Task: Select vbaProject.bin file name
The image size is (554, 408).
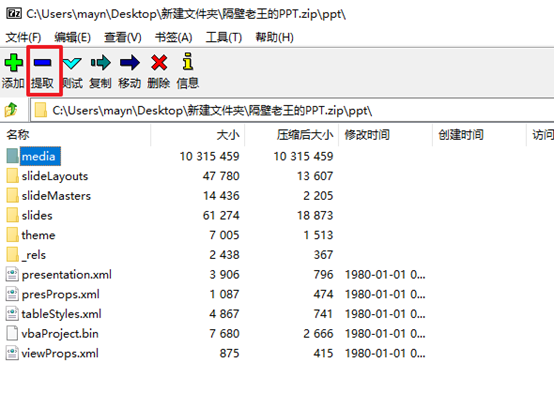Action: (60, 334)
